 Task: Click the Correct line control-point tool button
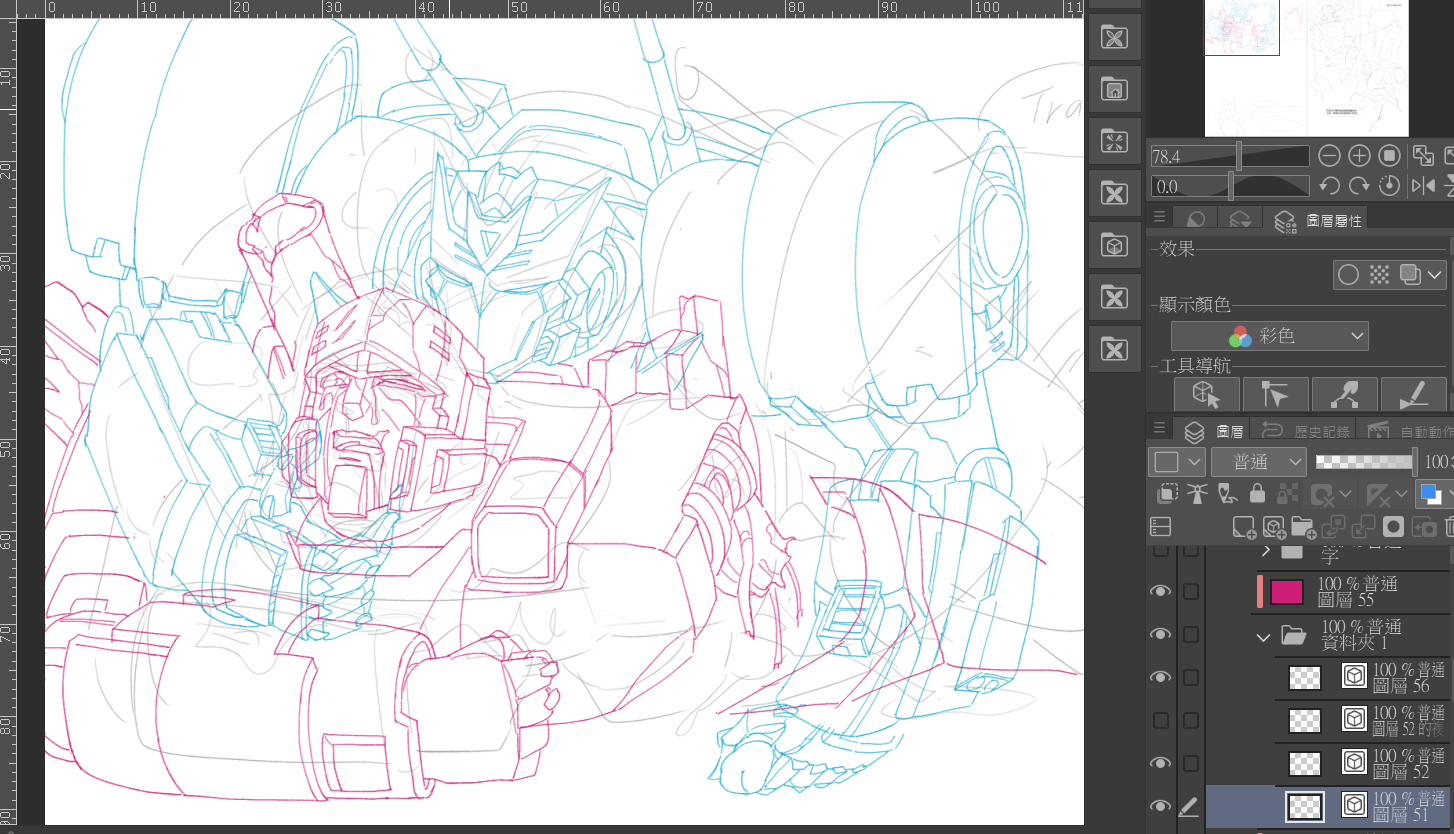point(1344,395)
